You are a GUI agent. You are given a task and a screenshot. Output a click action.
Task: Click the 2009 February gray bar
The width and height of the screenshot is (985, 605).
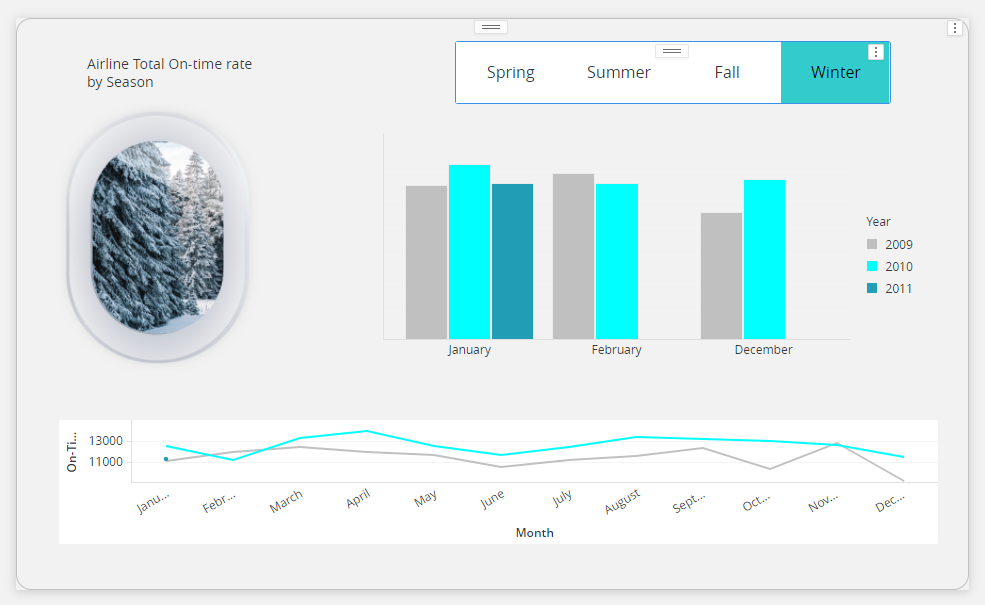573,257
